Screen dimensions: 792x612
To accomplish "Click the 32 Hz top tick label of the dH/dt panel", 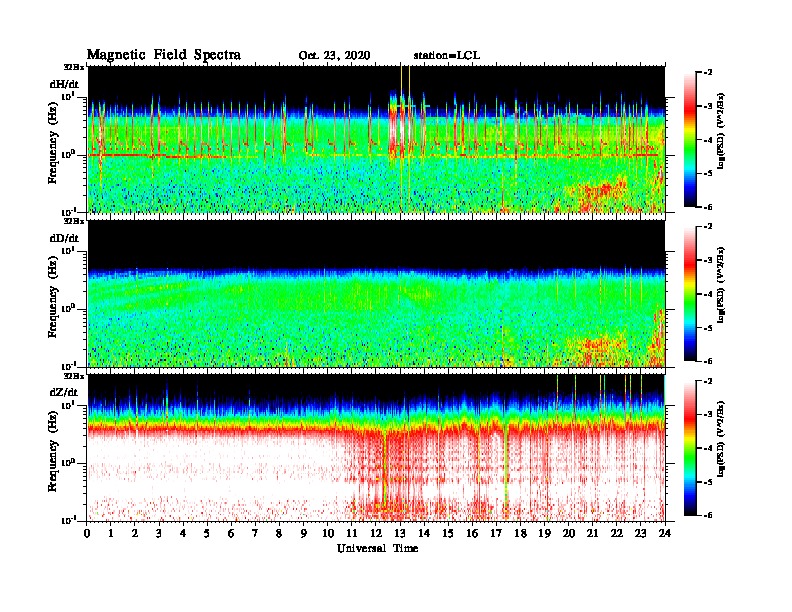I will (73, 66).
